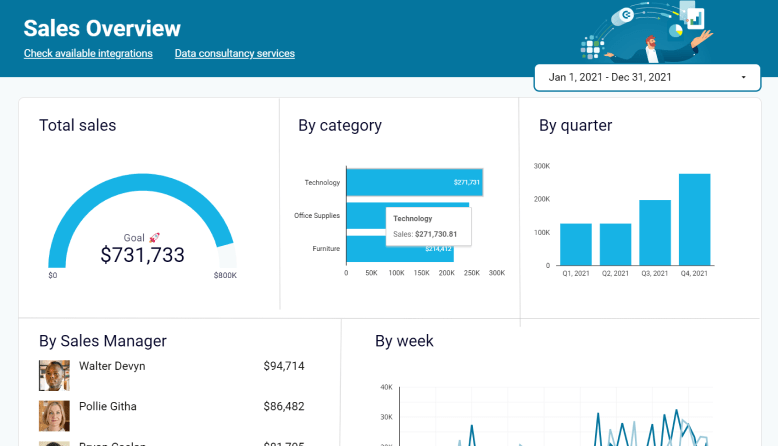Click the Sales Overview title
This screenshot has width=778, height=446.
(102, 28)
